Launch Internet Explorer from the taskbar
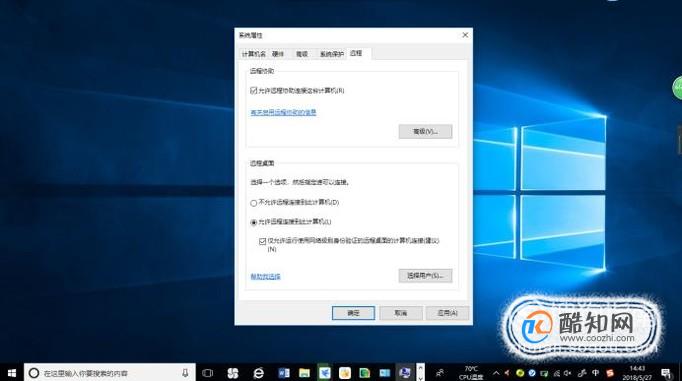This screenshot has width=682, height=381. (x=258, y=373)
